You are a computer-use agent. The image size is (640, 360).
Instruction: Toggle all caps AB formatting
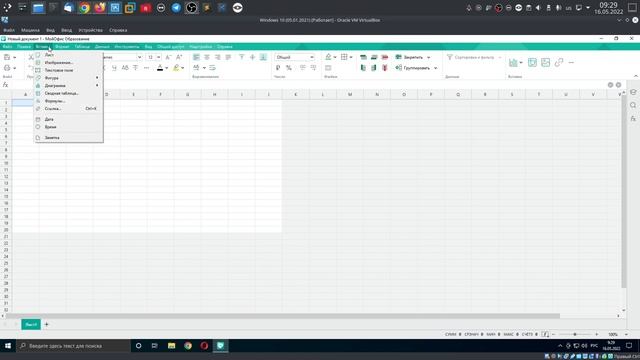[125, 68]
